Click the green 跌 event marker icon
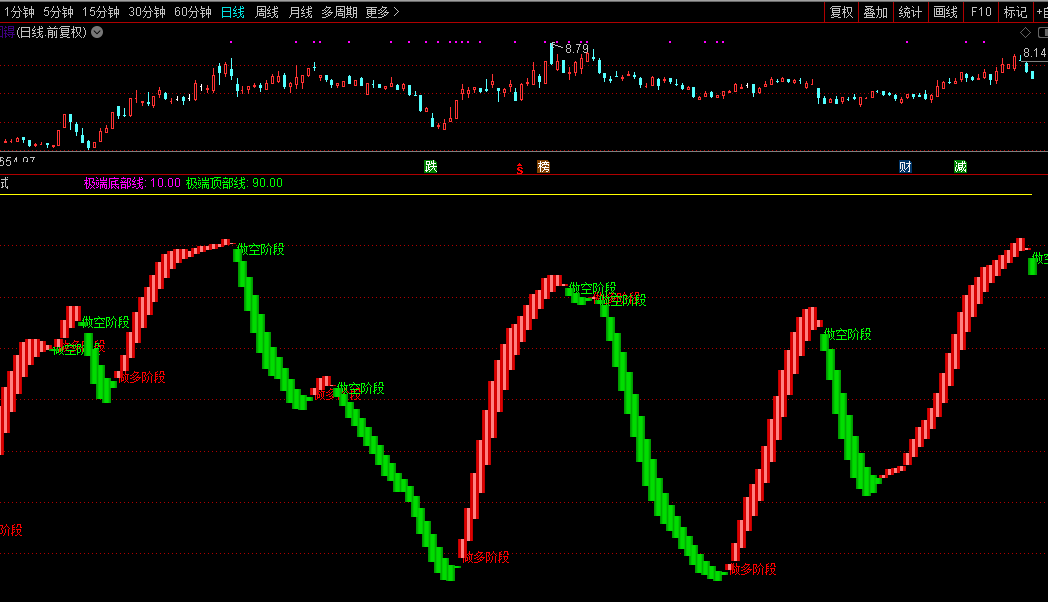1048x602 pixels. [x=431, y=166]
